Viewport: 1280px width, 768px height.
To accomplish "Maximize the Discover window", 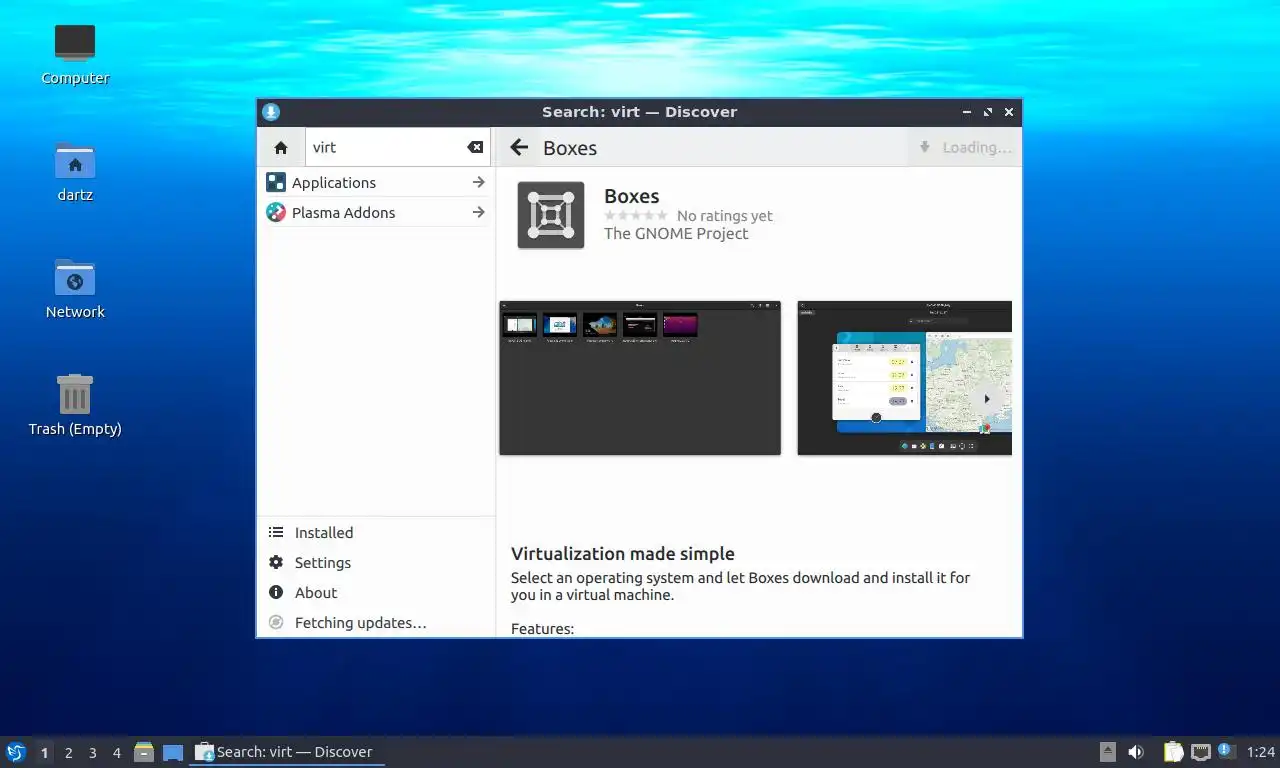I will tap(988, 112).
